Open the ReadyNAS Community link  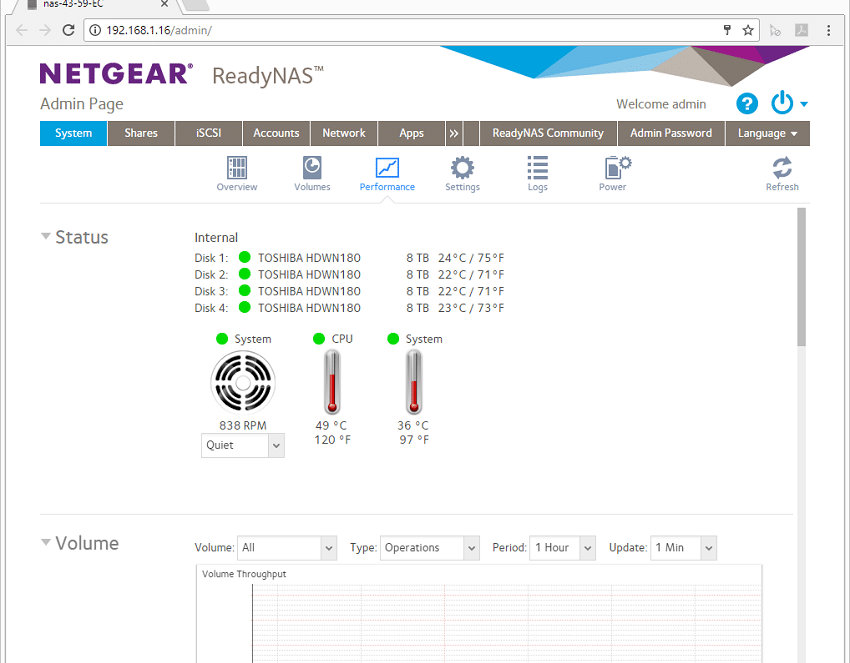point(548,133)
